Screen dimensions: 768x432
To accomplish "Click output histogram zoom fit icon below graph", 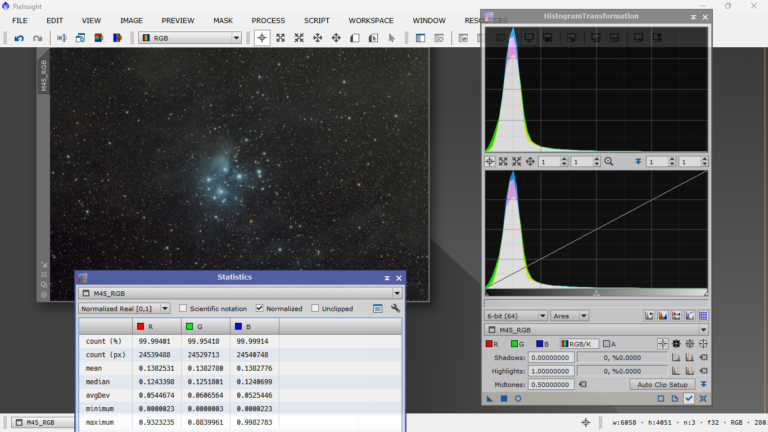I will click(503, 162).
